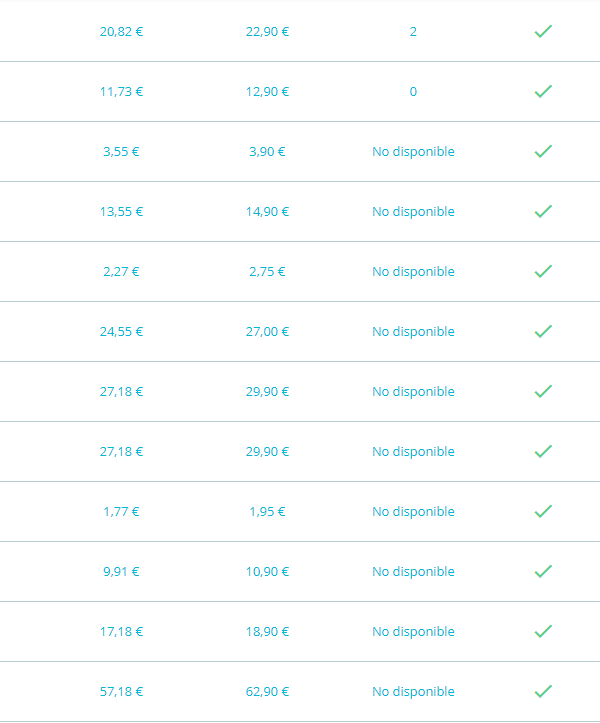The width and height of the screenshot is (600, 723).
Task: Click the quantity 0 in the 11,73 € row
Action: tap(413, 91)
